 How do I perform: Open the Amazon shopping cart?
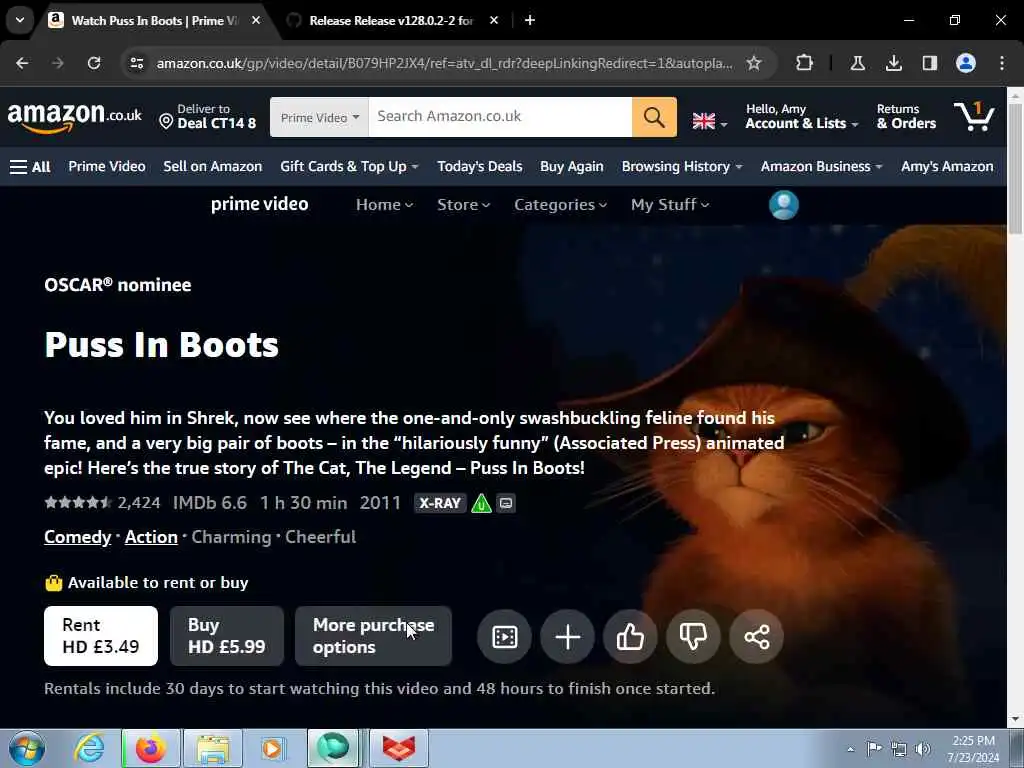point(974,116)
